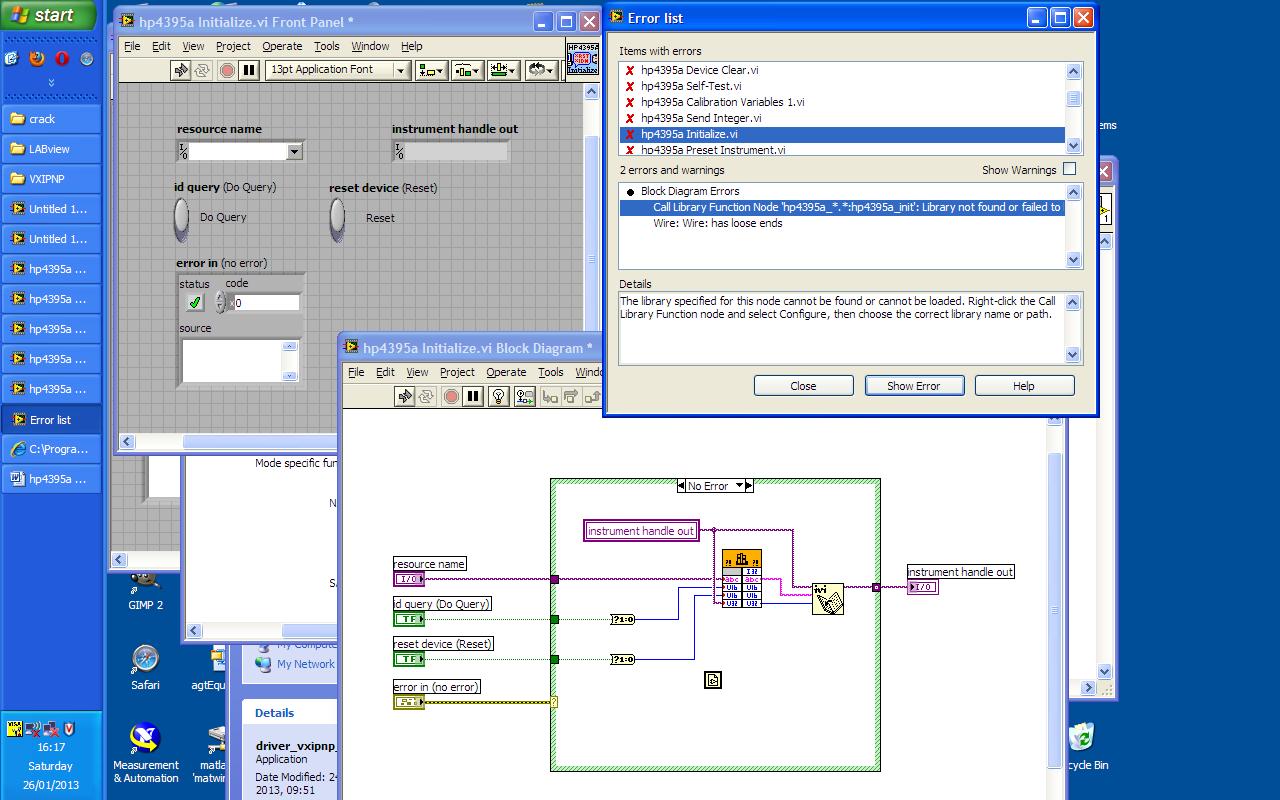Open Reorder menu in Front Panel toolbar
The height and width of the screenshot is (800, 1280).
(x=541, y=70)
